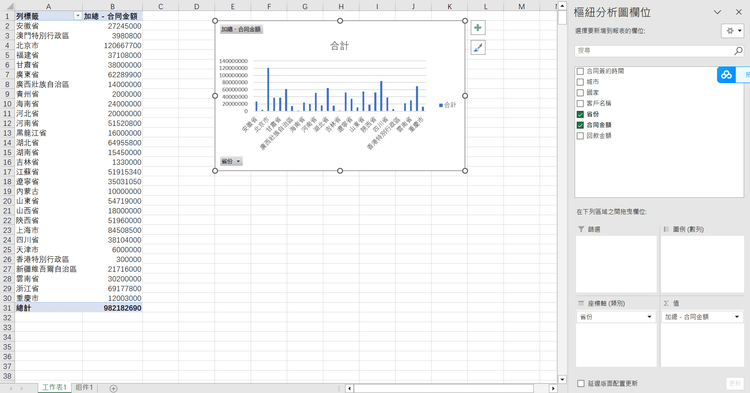This screenshot has height=393, width=750.
Task: Expand the 加總 - 合同金額 values dropdown
Action: click(737, 317)
